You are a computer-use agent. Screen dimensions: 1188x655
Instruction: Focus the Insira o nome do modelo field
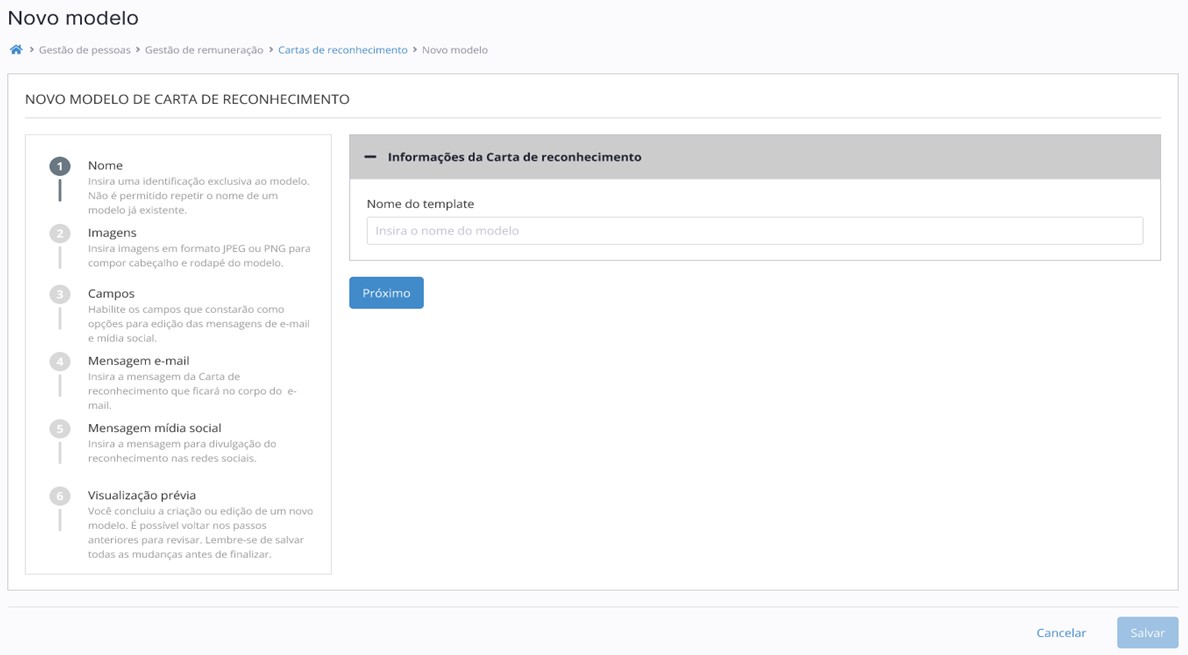tap(755, 231)
